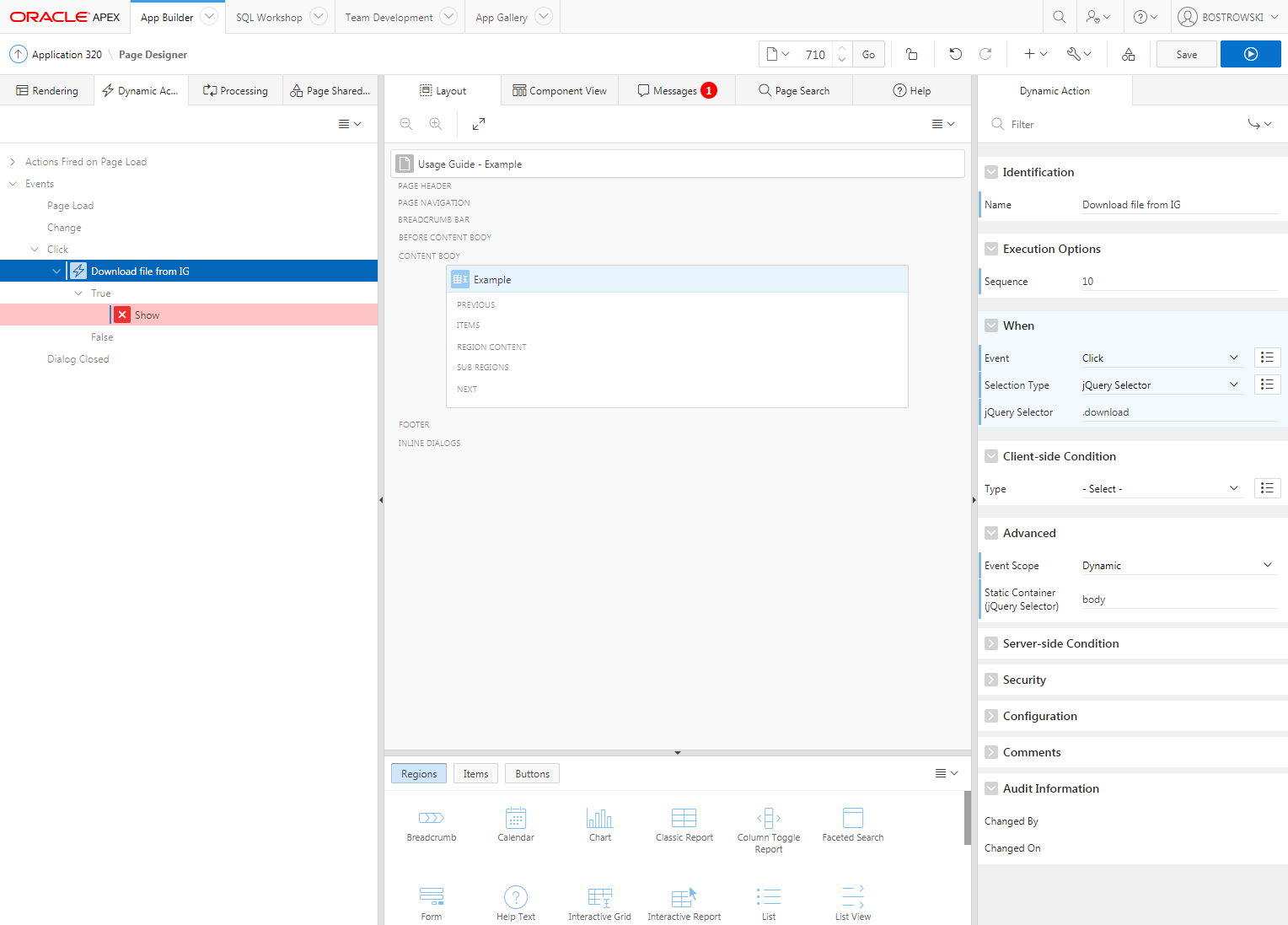Expand Actions Fired on Page Load
The height and width of the screenshot is (925, 1288).
(13, 162)
